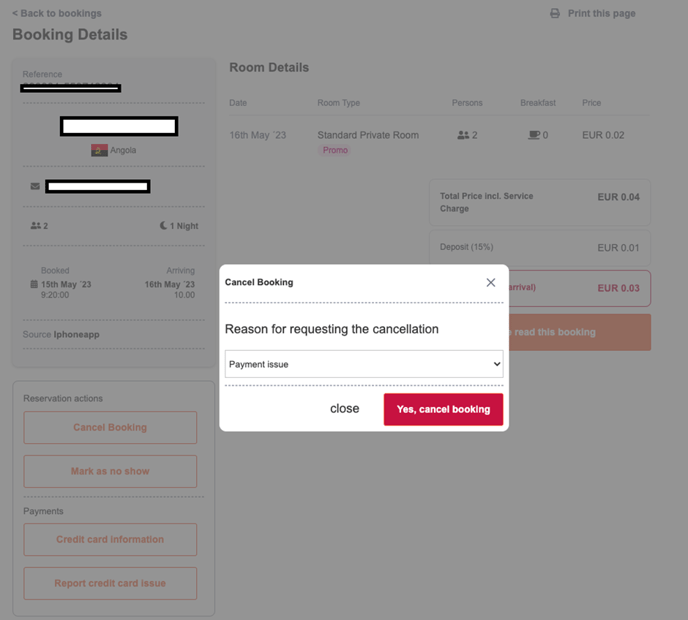Screen dimensions: 688x620
Task: Go back to bookings link
Action: pos(57,14)
